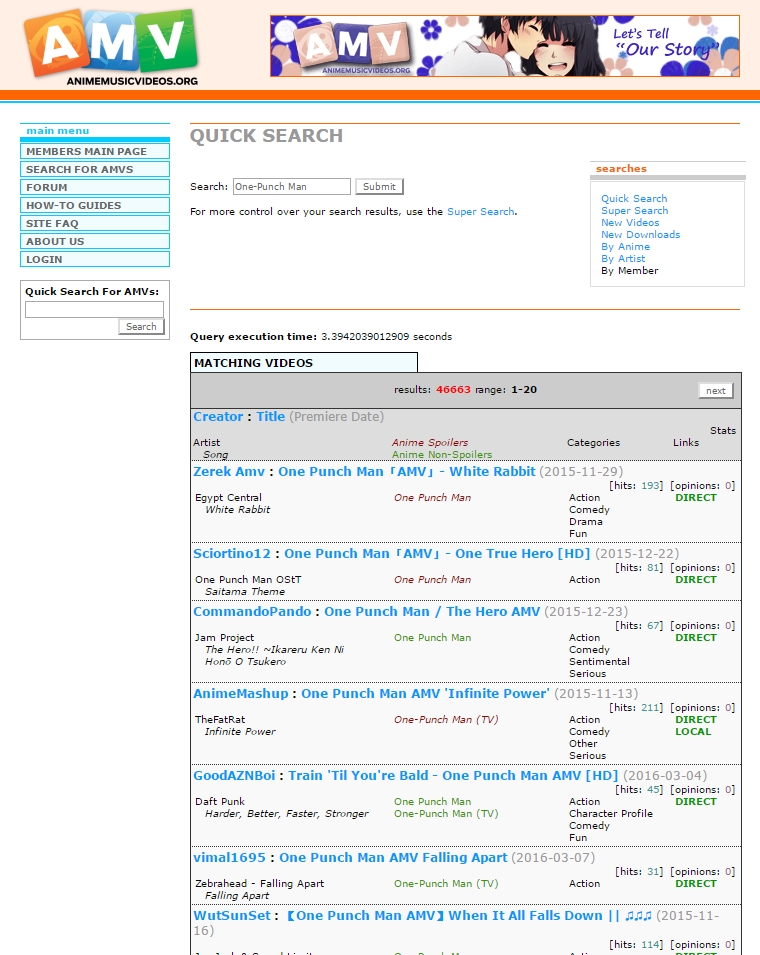
Task: Open GoodAZNBoi creator profile
Action: tap(234, 776)
